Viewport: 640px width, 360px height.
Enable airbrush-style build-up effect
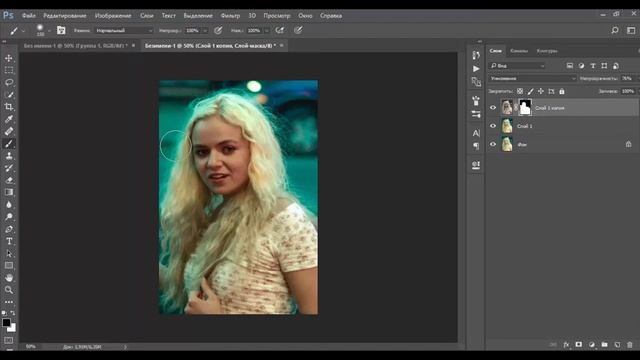point(280,30)
